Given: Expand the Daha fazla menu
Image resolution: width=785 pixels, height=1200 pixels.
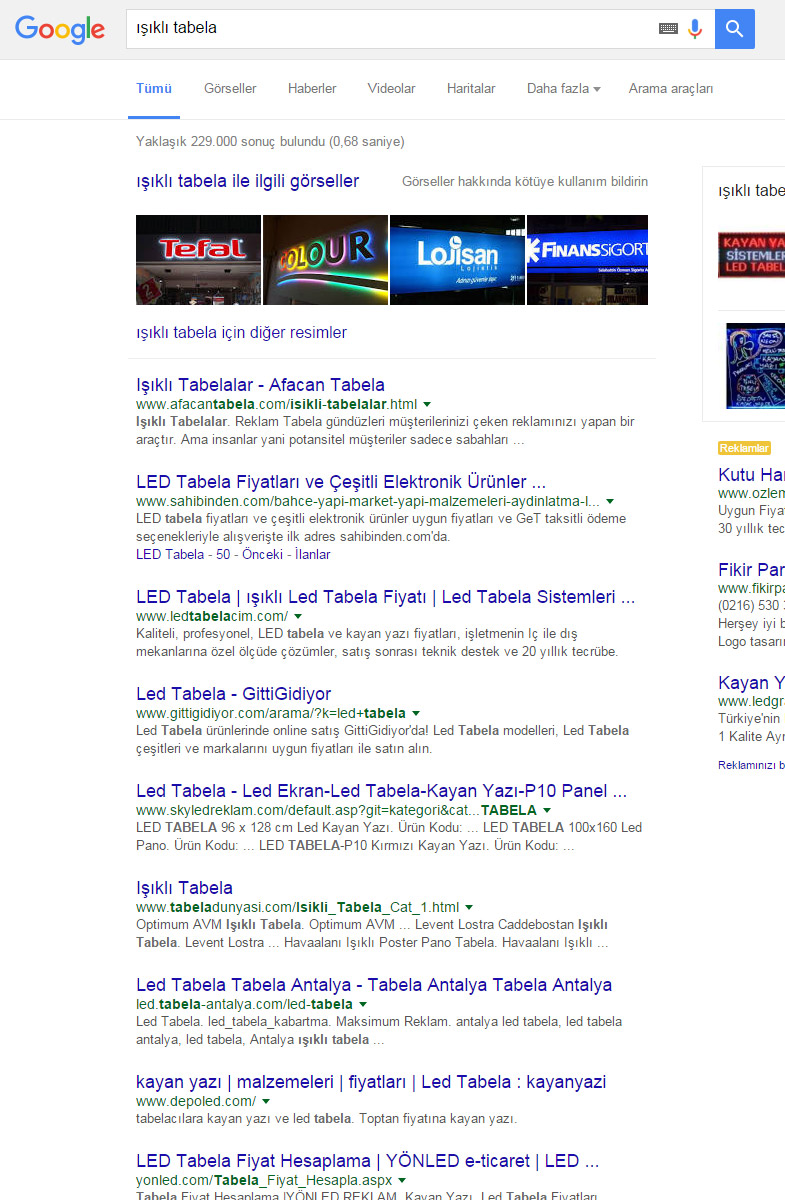Looking at the screenshot, I should click(564, 89).
